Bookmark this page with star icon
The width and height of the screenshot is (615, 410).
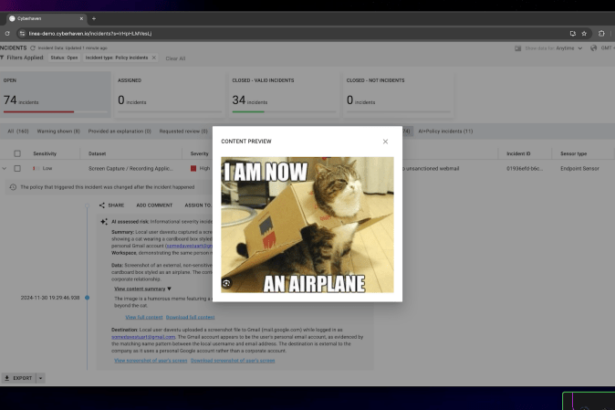tap(584, 34)
